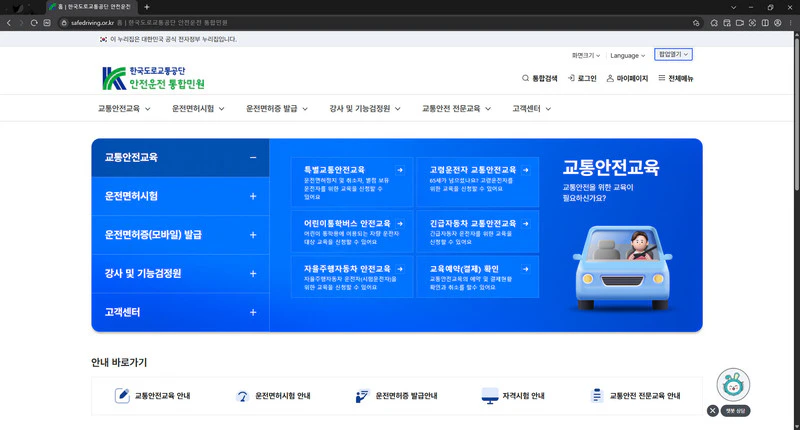Click the login arrow icon beside 로그인
The image size is (800, 430).
[x=571, y=78]
